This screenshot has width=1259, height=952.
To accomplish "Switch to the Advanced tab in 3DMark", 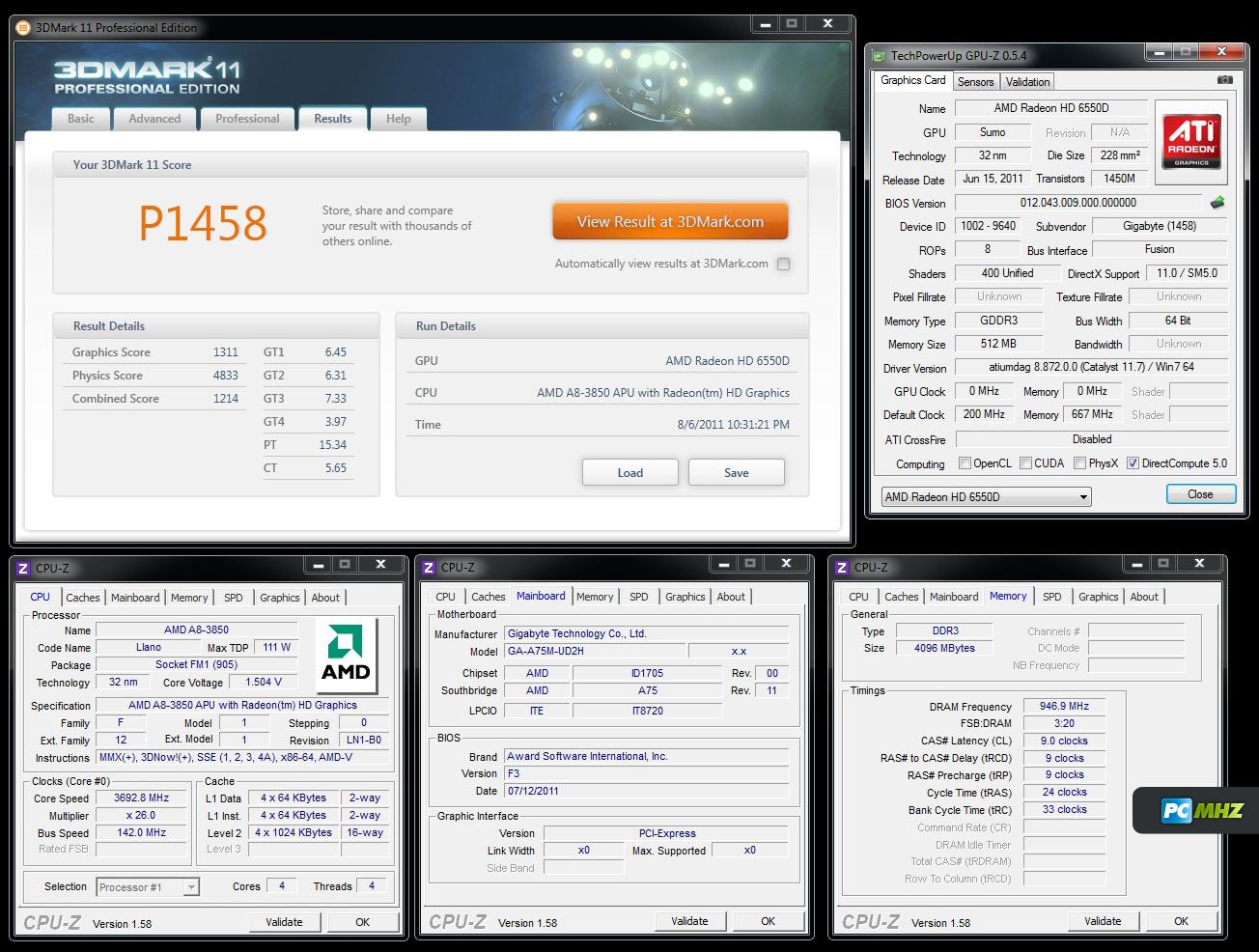I will 154,119.
